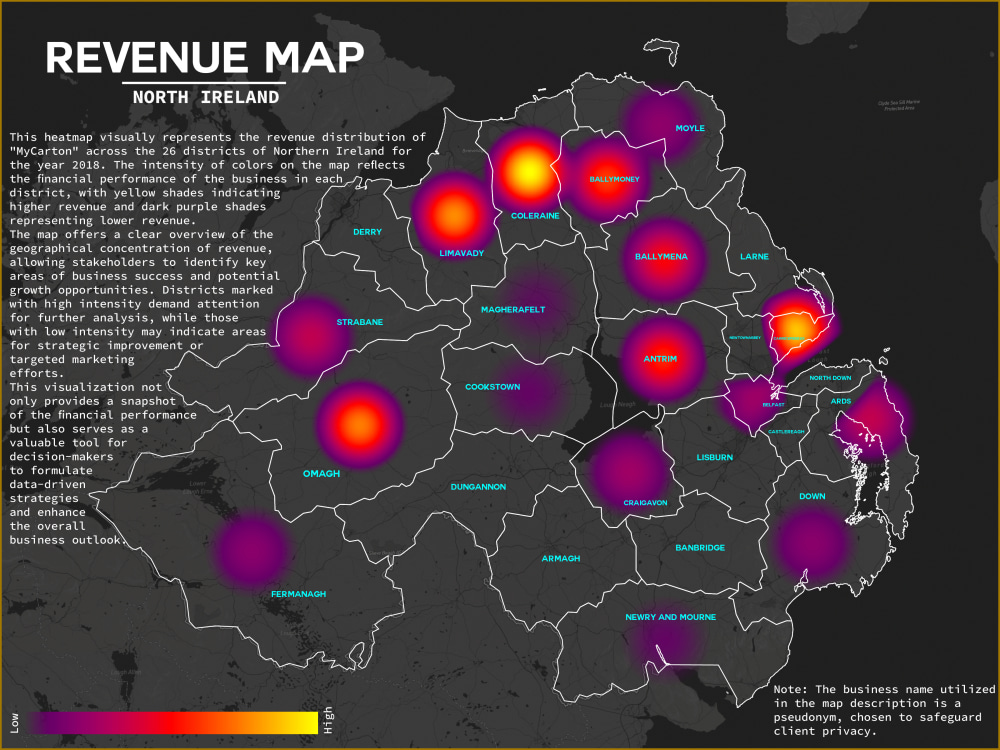Select the FERMANAGH district label
Viewport: 1000px width, 750px height.
297,594
